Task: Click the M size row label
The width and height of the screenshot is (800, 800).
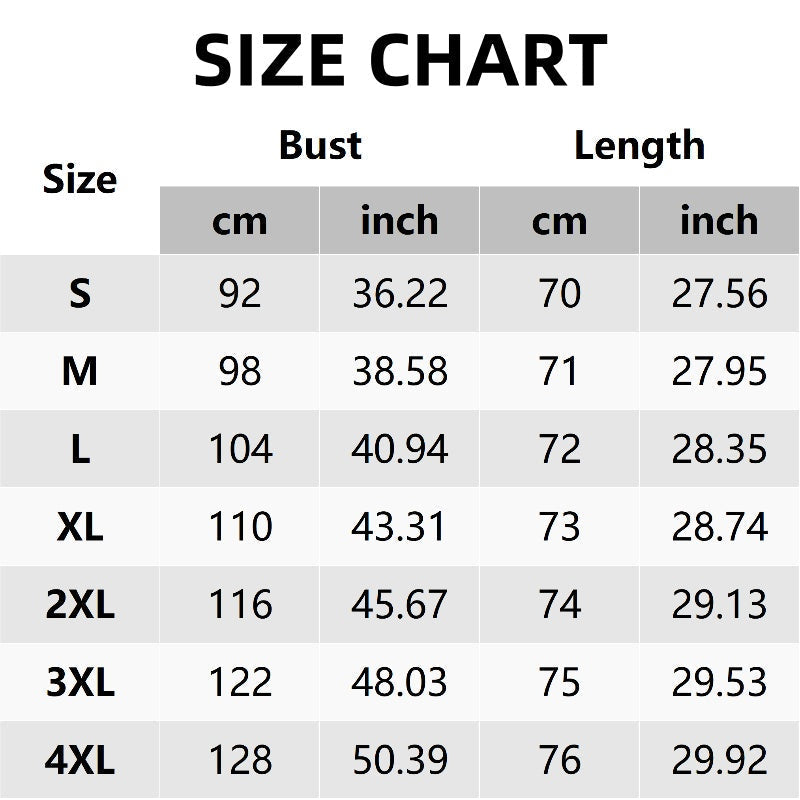Action: pos(80,372)
